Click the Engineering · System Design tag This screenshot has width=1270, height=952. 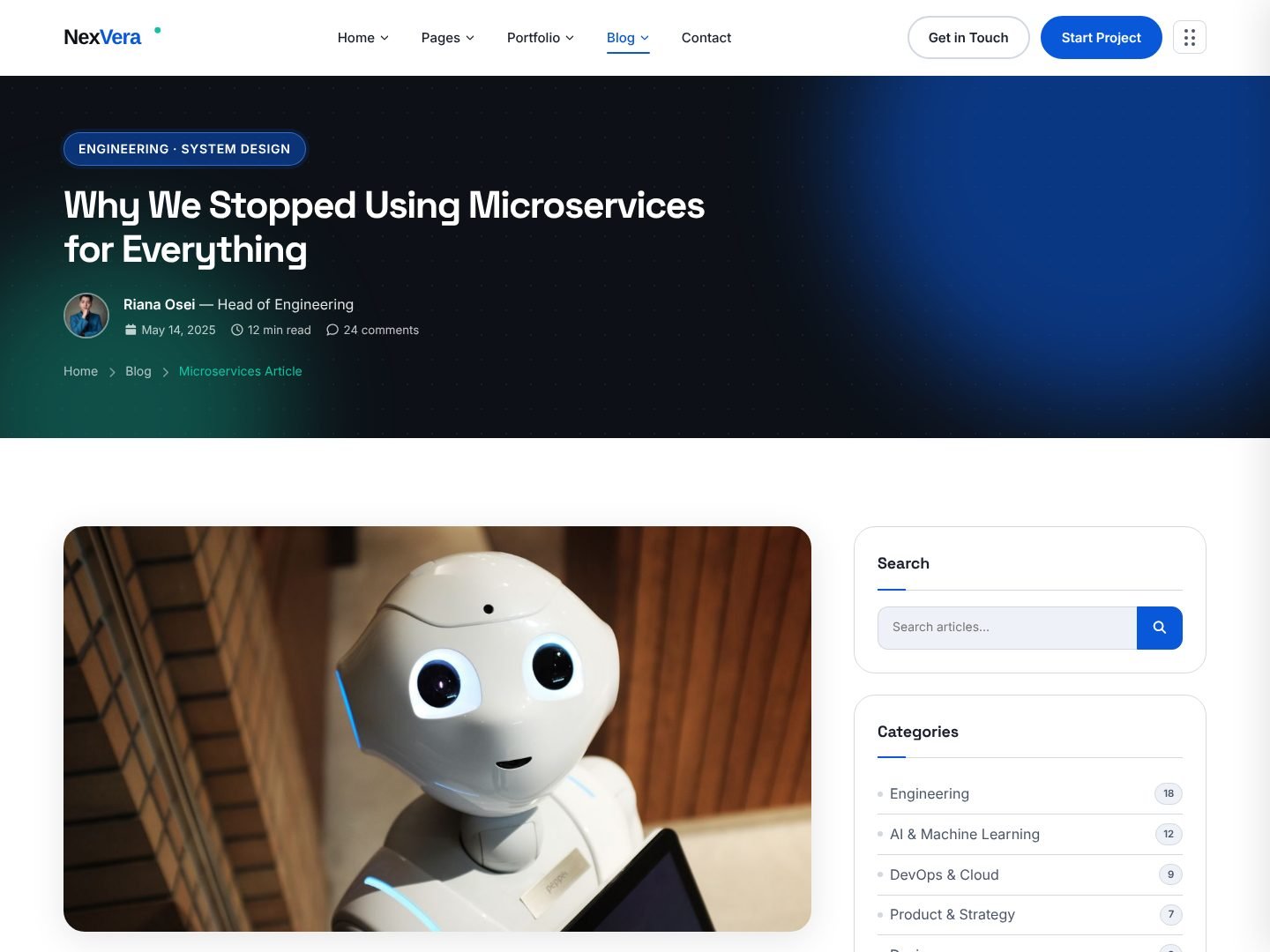click(184, 149)
